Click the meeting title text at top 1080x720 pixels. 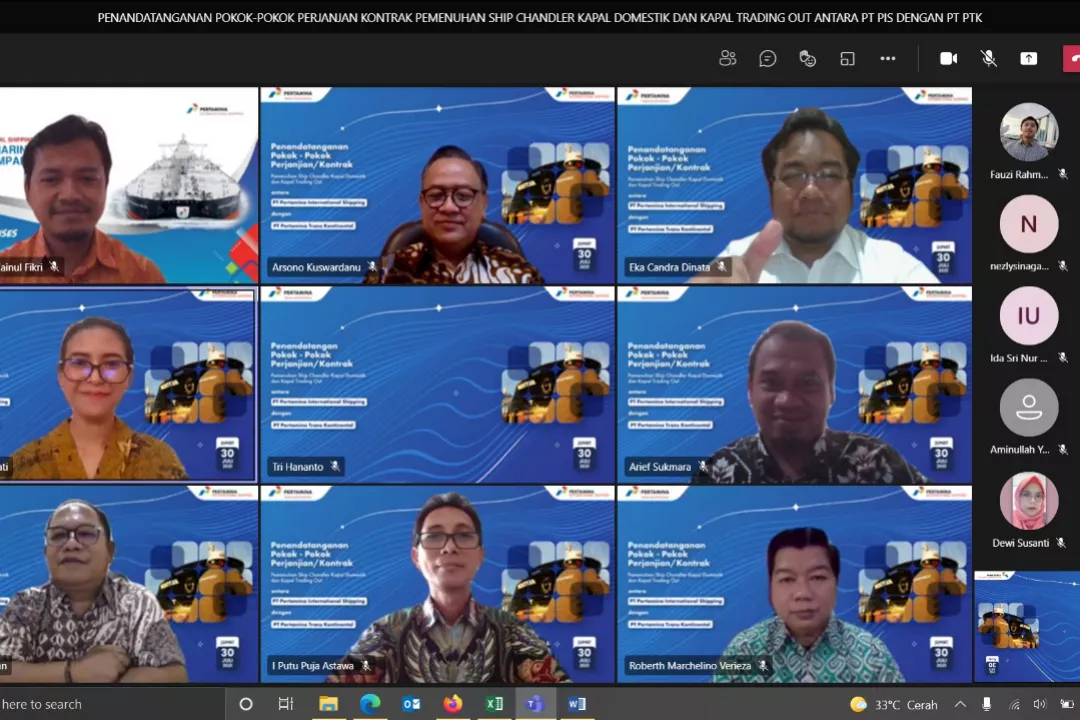(540, 18)
